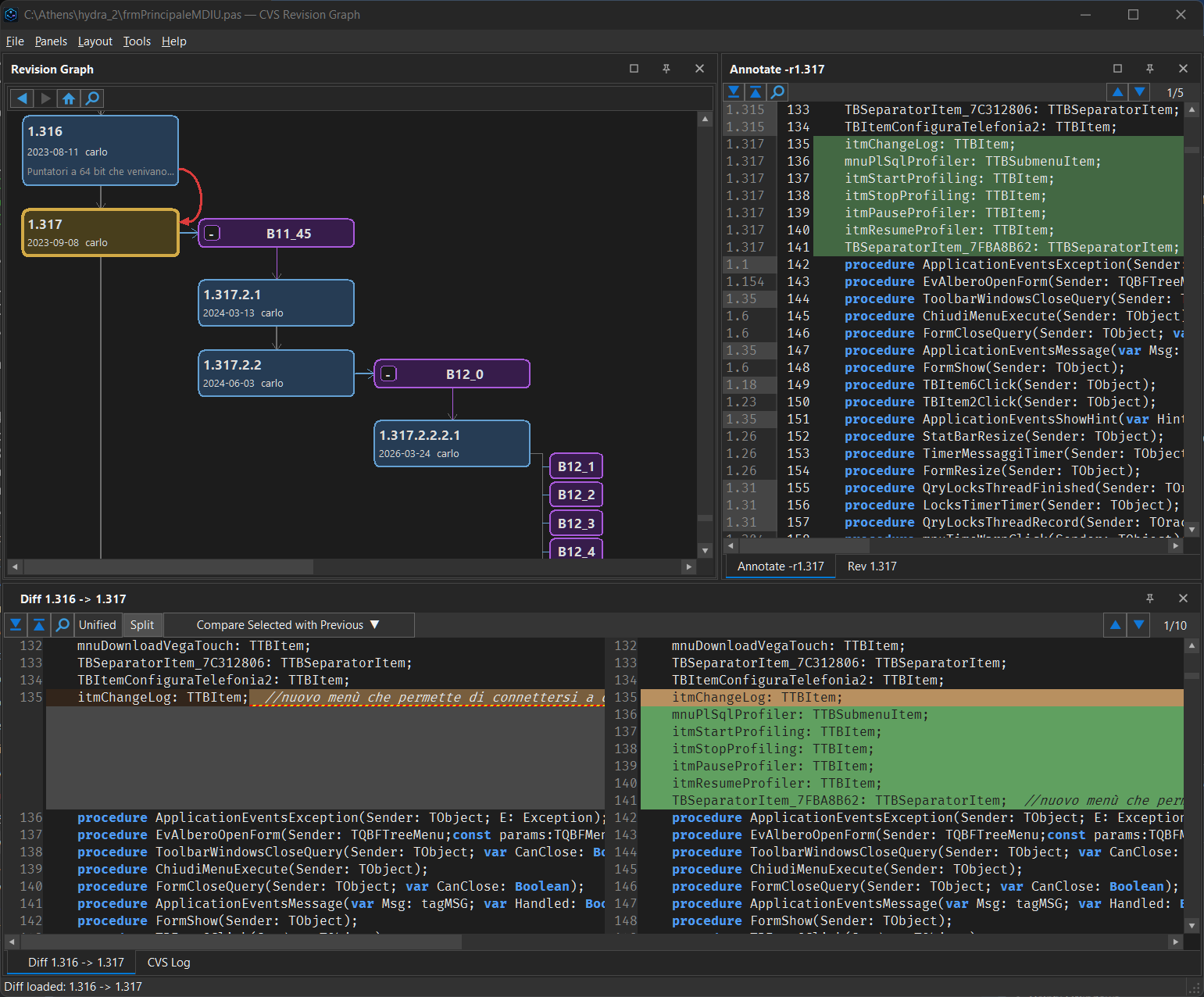
Task: Select revision 1.317.2.2.2.1 node
Action: point(452,444)
